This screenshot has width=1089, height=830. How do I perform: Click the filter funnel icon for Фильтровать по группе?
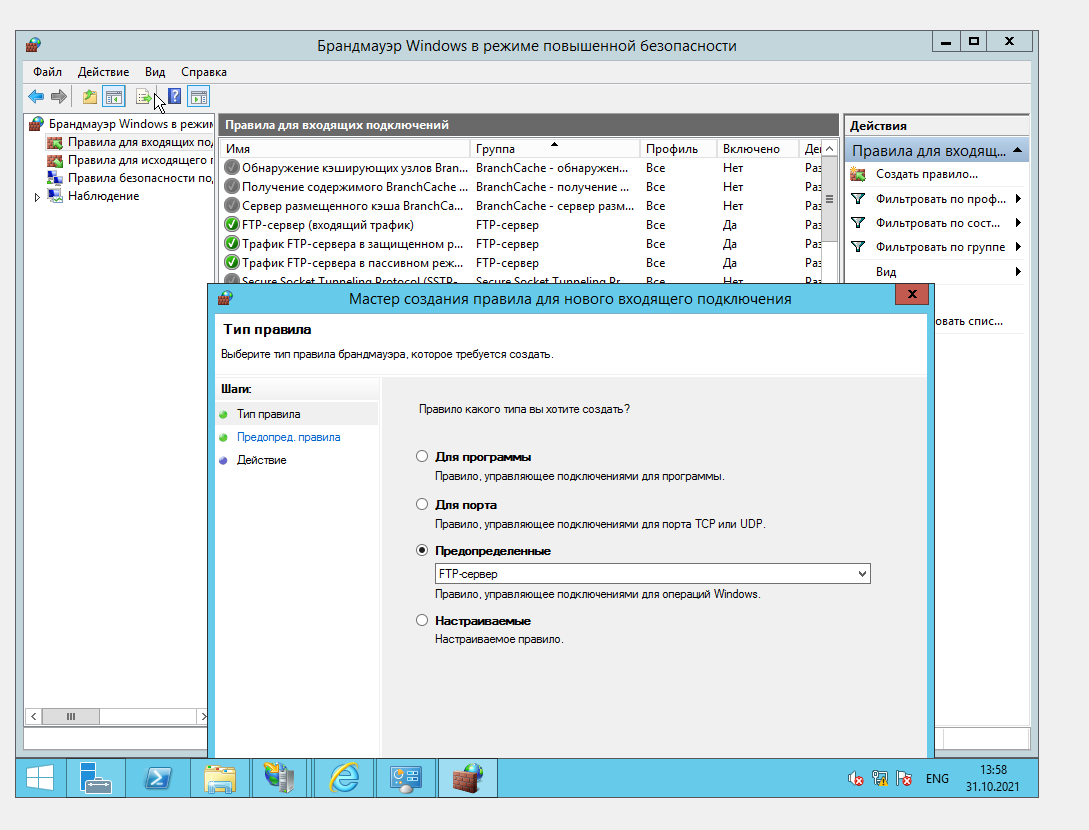click(x=858, y=247)
